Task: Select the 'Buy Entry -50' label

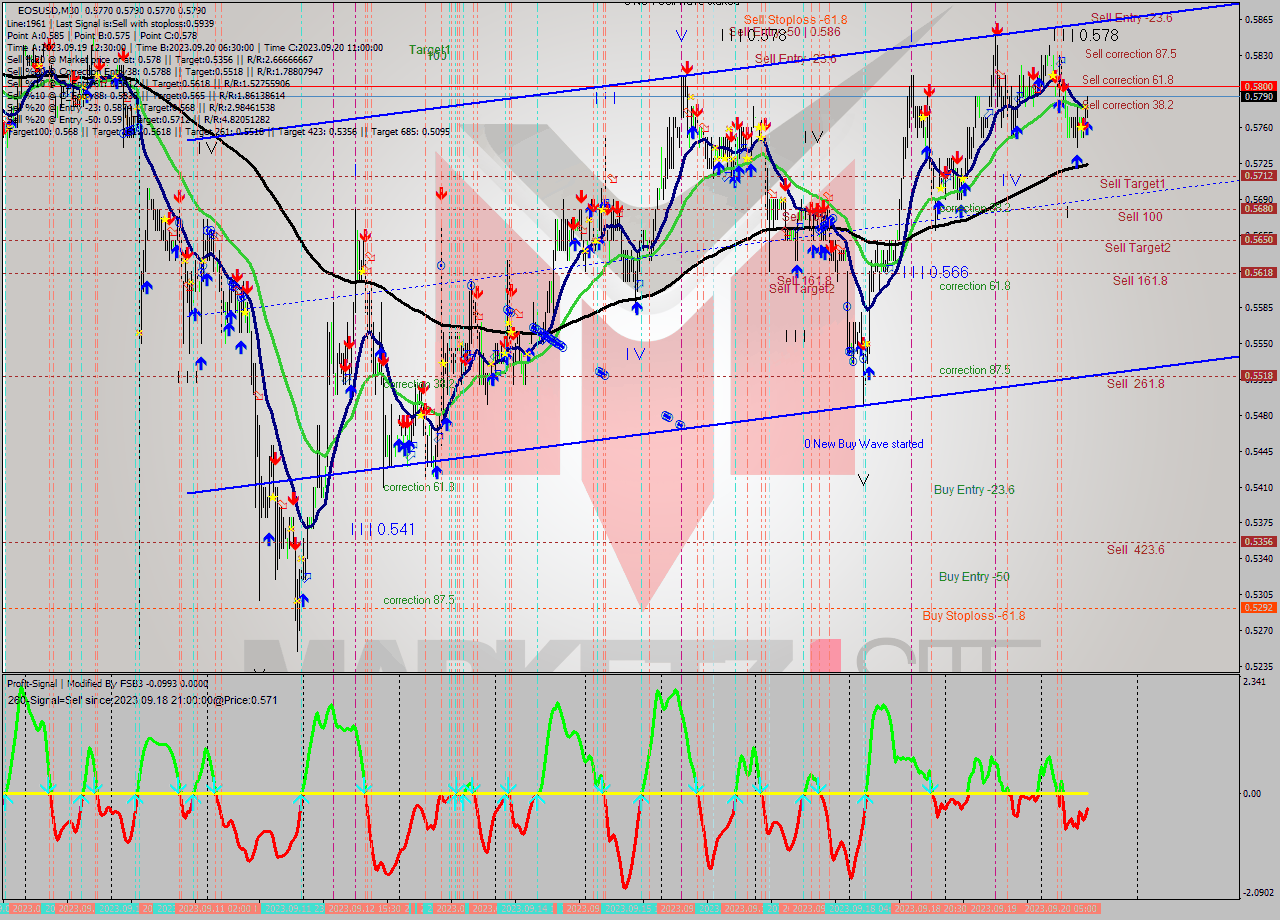Action: [x=974, y=577]
